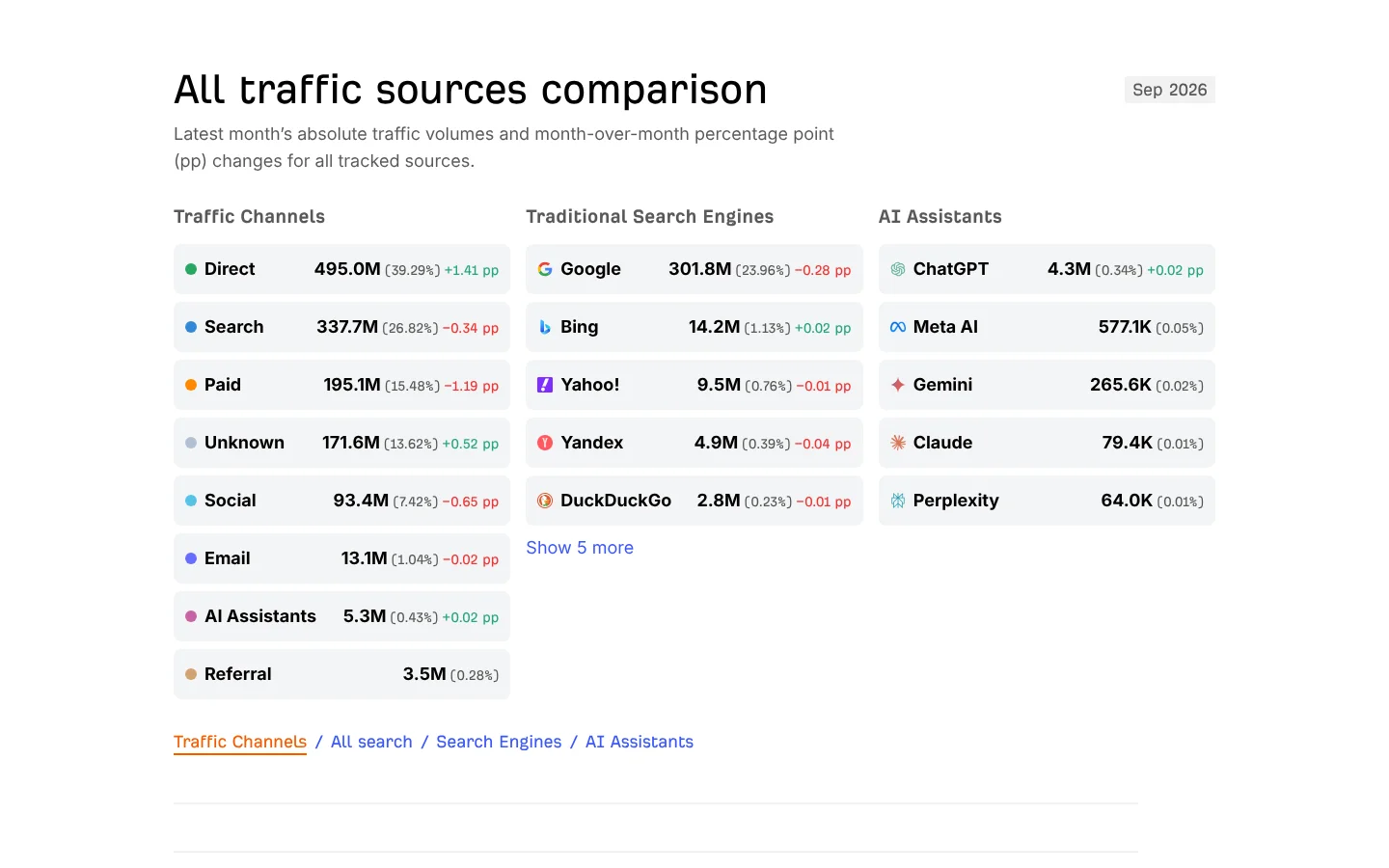Click the Yandex row name
Viewport: 1389px width, 868px height.
coord(592,443)
